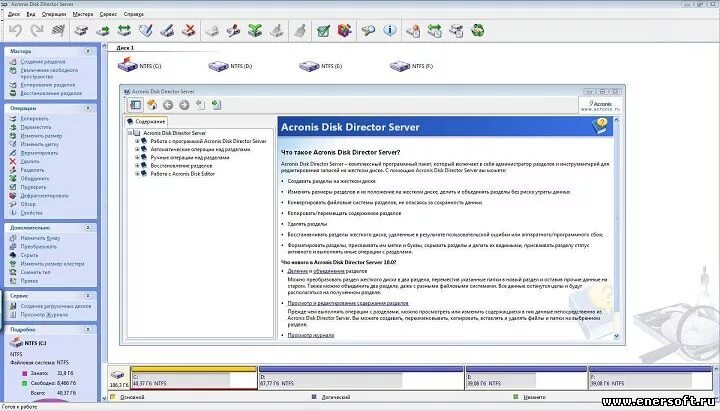Click 'Создание разделов' wizard link
Image resolution: width=720 pixels, height=411 pixels.
coord(43,62)
